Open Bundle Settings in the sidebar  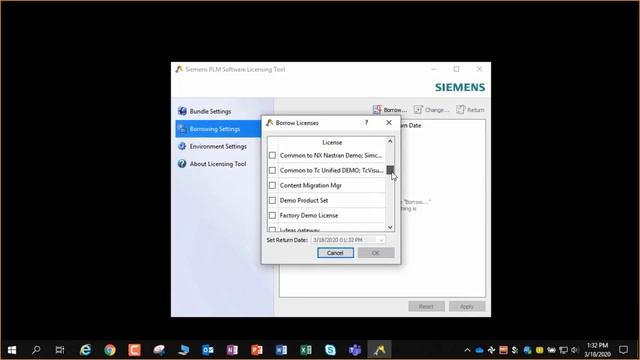[x=210, y=111]
